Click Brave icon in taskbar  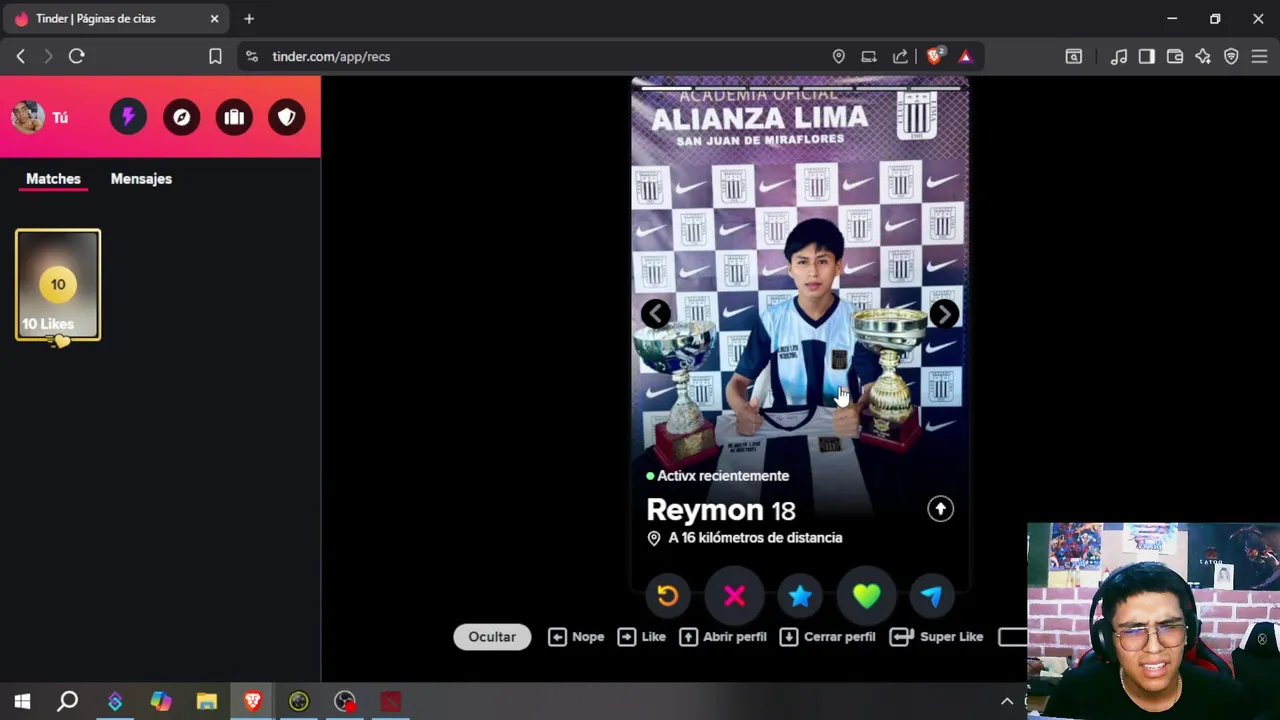coord(253,702)
